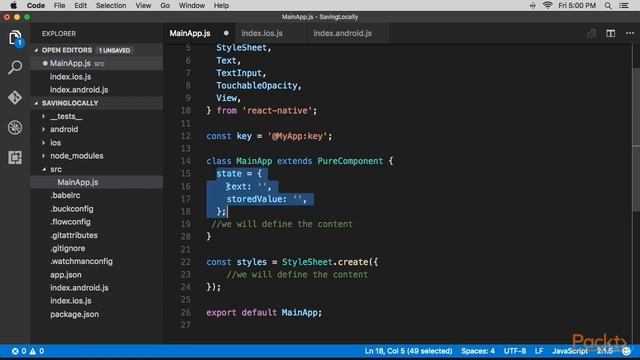Viewport: 640px width, 360px height.
Task: Collapse the Open Editors section
Action: coord(36,50)
